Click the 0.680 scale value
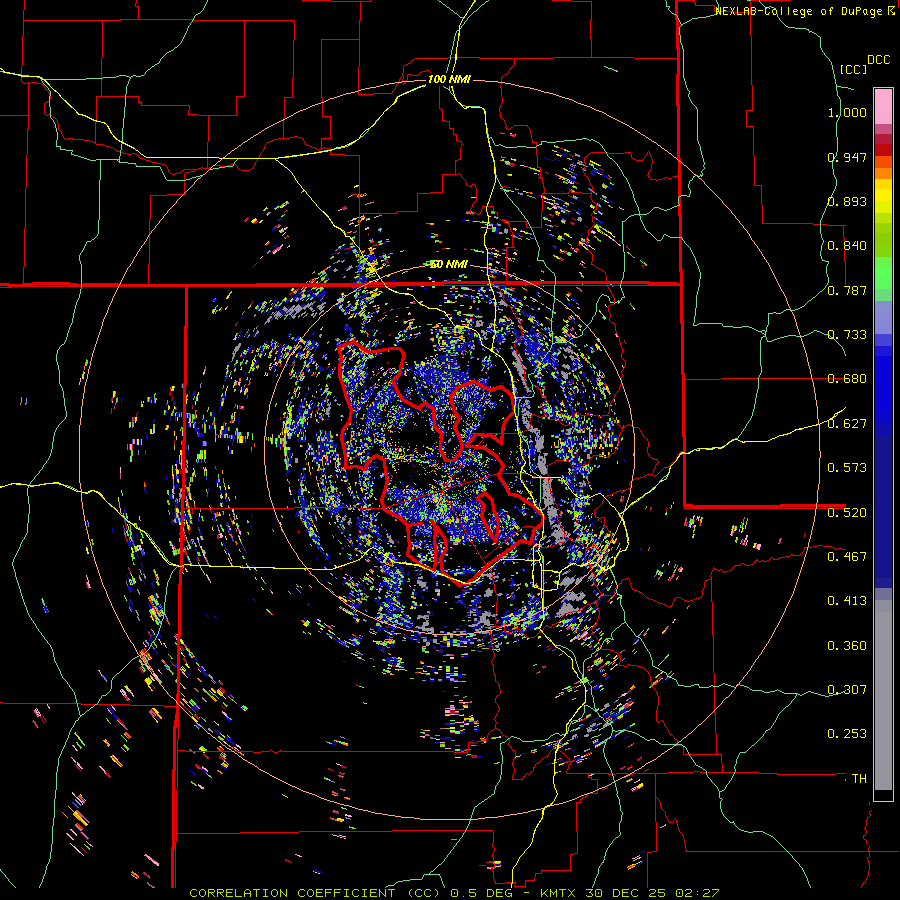The image size is (900, 900). pos(847,379)
